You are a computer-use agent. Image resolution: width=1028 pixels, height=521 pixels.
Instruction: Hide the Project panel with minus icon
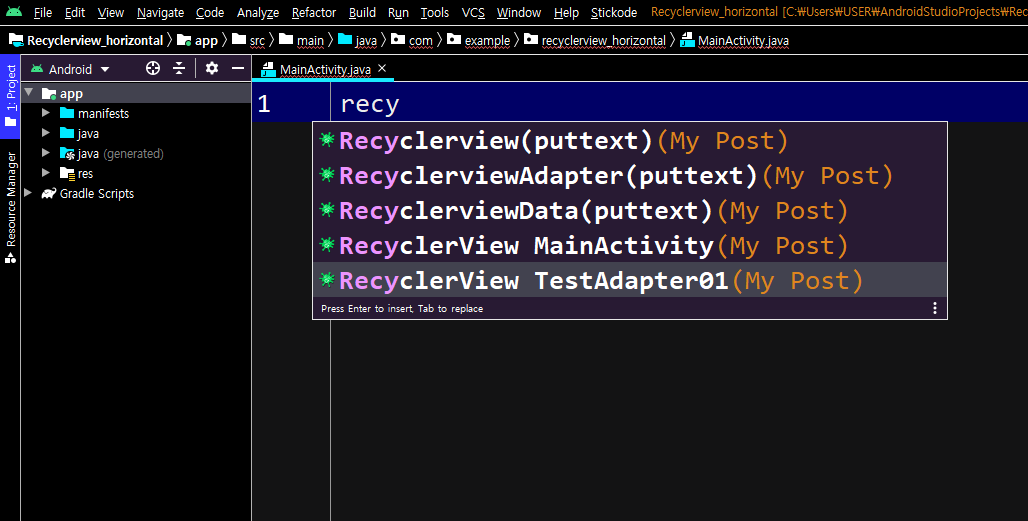tap(238, 68)
